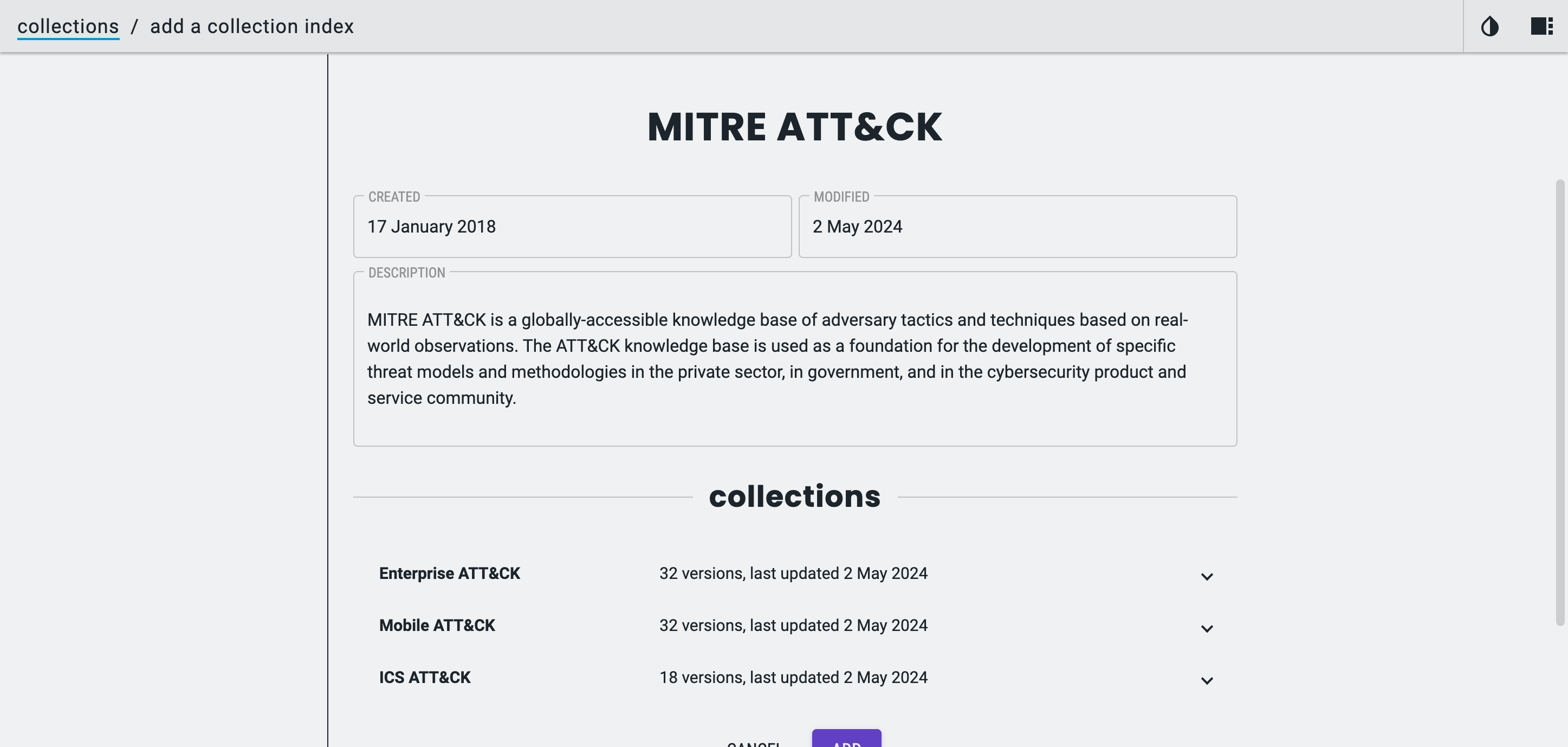Click the 'add a collection index' breadcrumb

coord(251,26)
